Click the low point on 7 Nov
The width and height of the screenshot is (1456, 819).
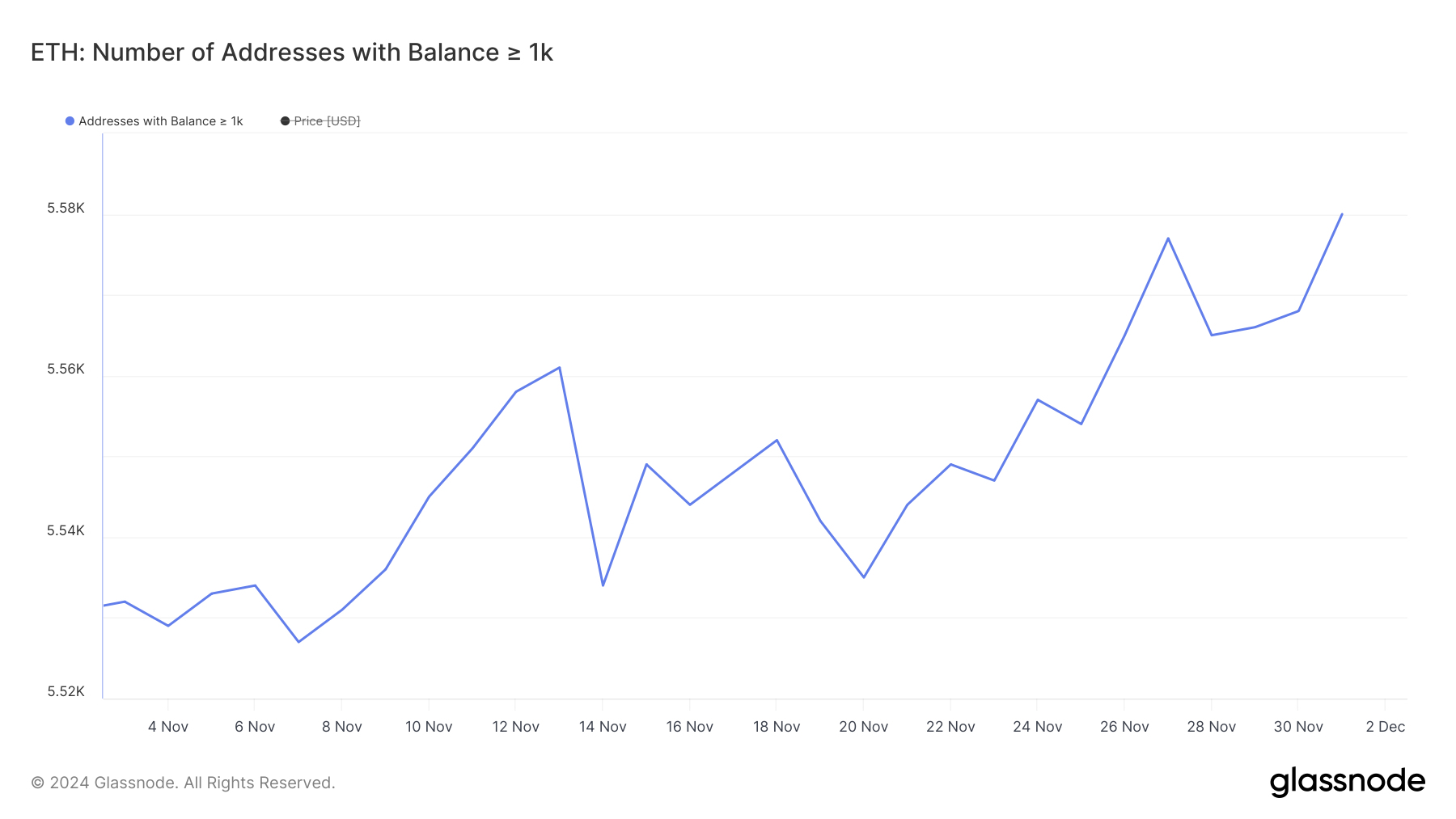pos(298,641)
